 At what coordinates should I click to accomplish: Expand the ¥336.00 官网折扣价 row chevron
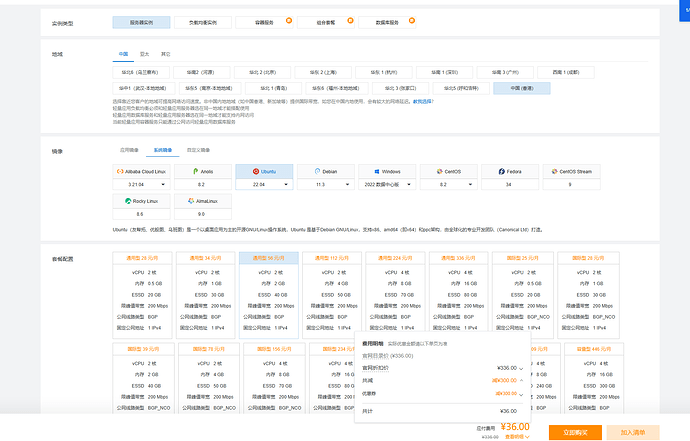click(x=521, y=368)
